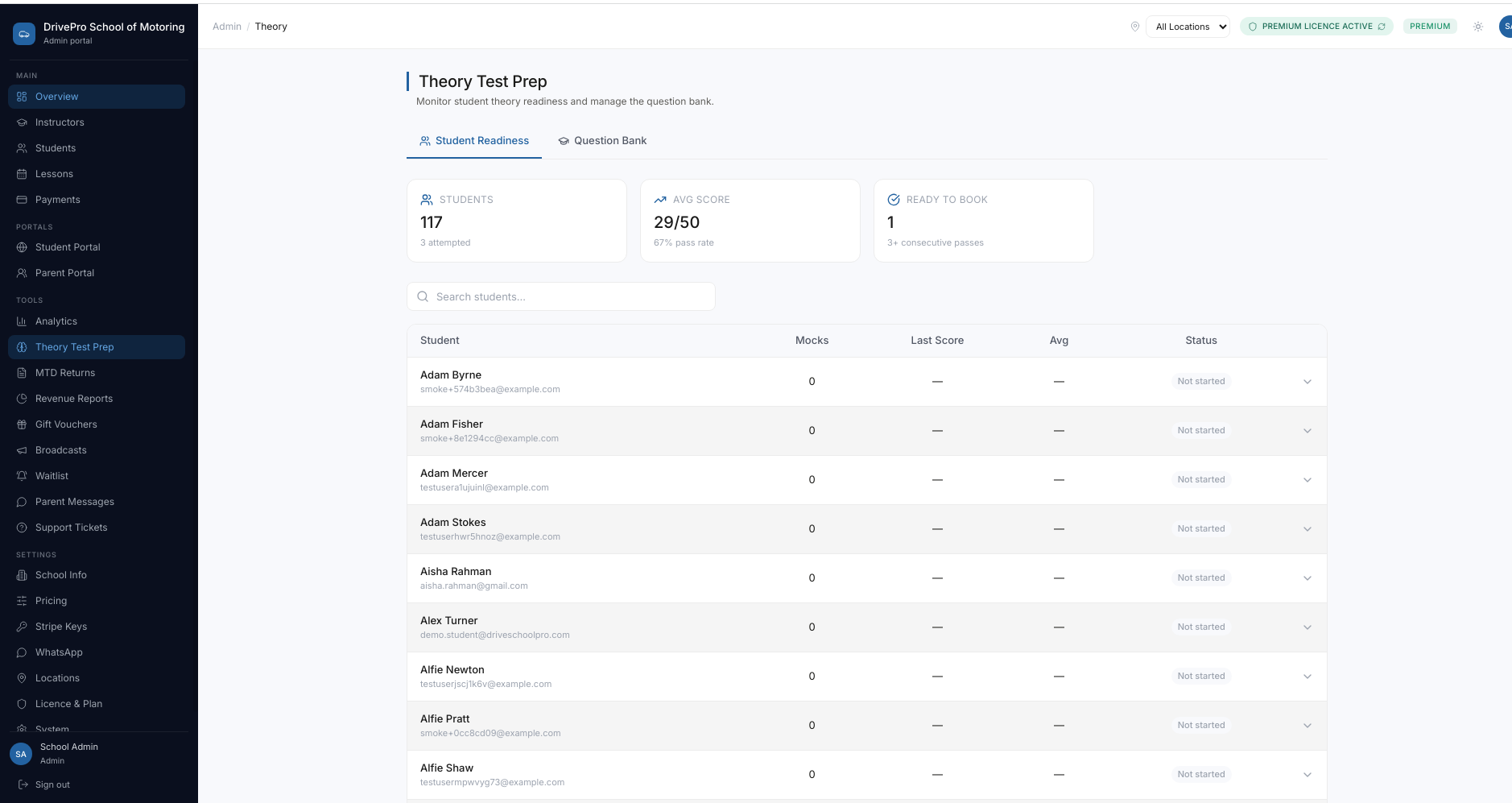Expand Alex Turner's row chevron
This screenshot has height=803, width=1512.
(1308, 627)
